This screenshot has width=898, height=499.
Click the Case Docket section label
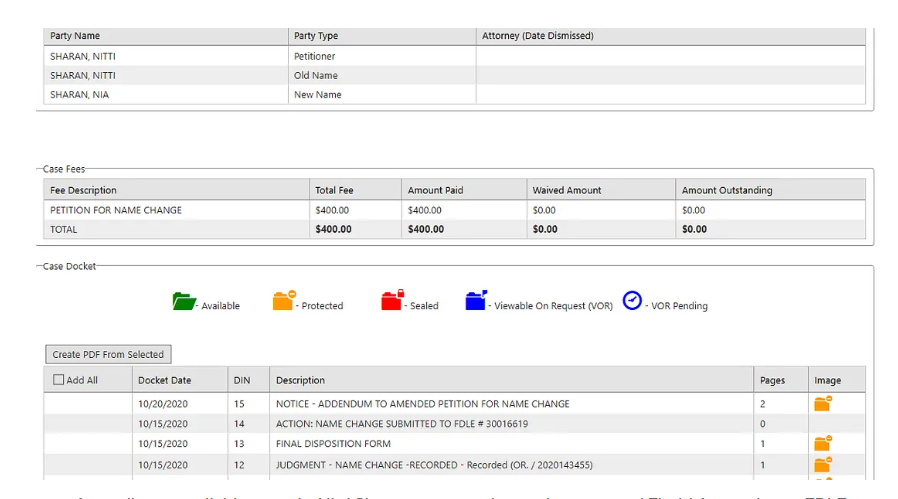coord(69,266)
